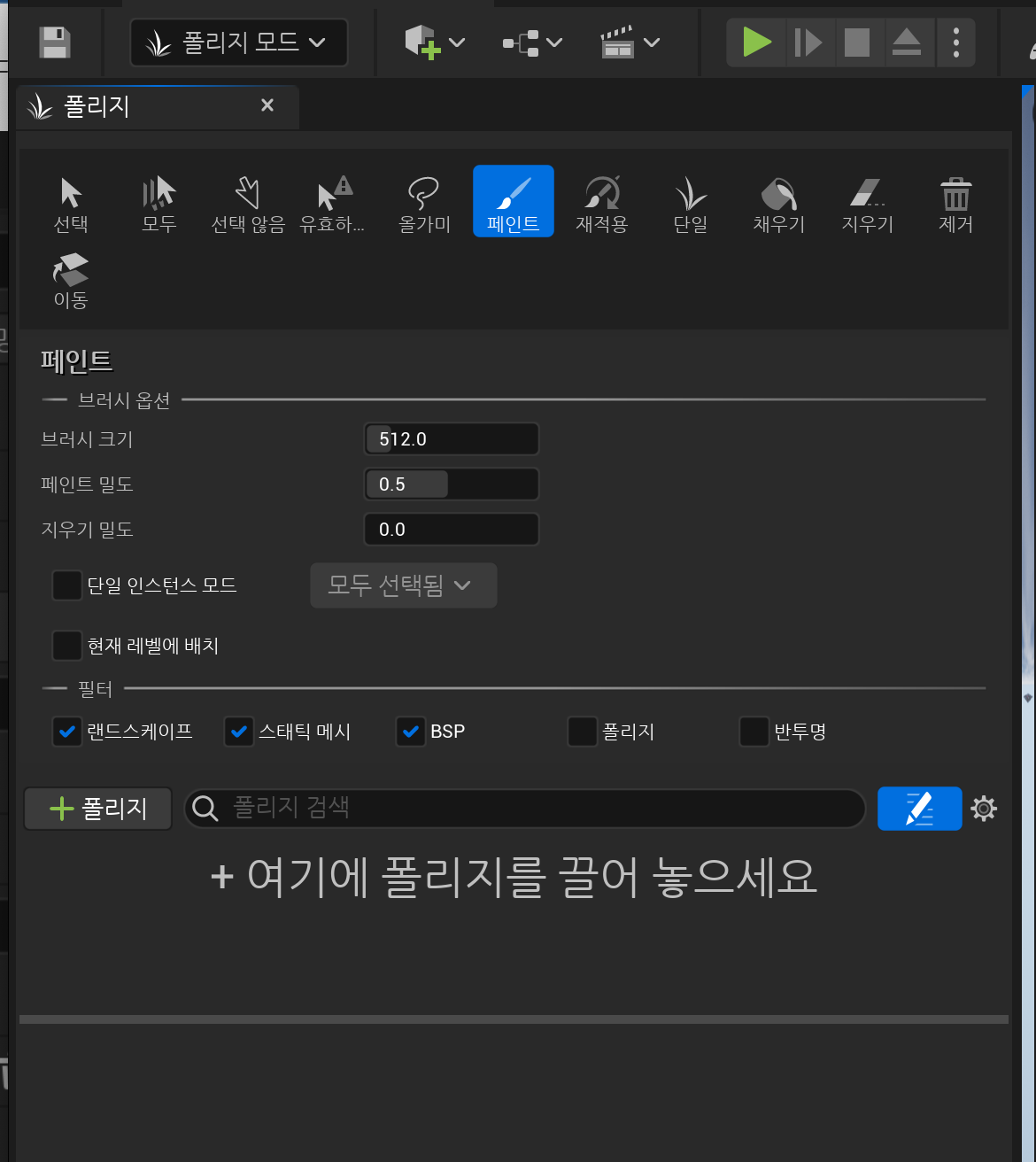Screen dimensions: 1036x1162
Task: Click the add content cube icon
Action: click(422, 42)
